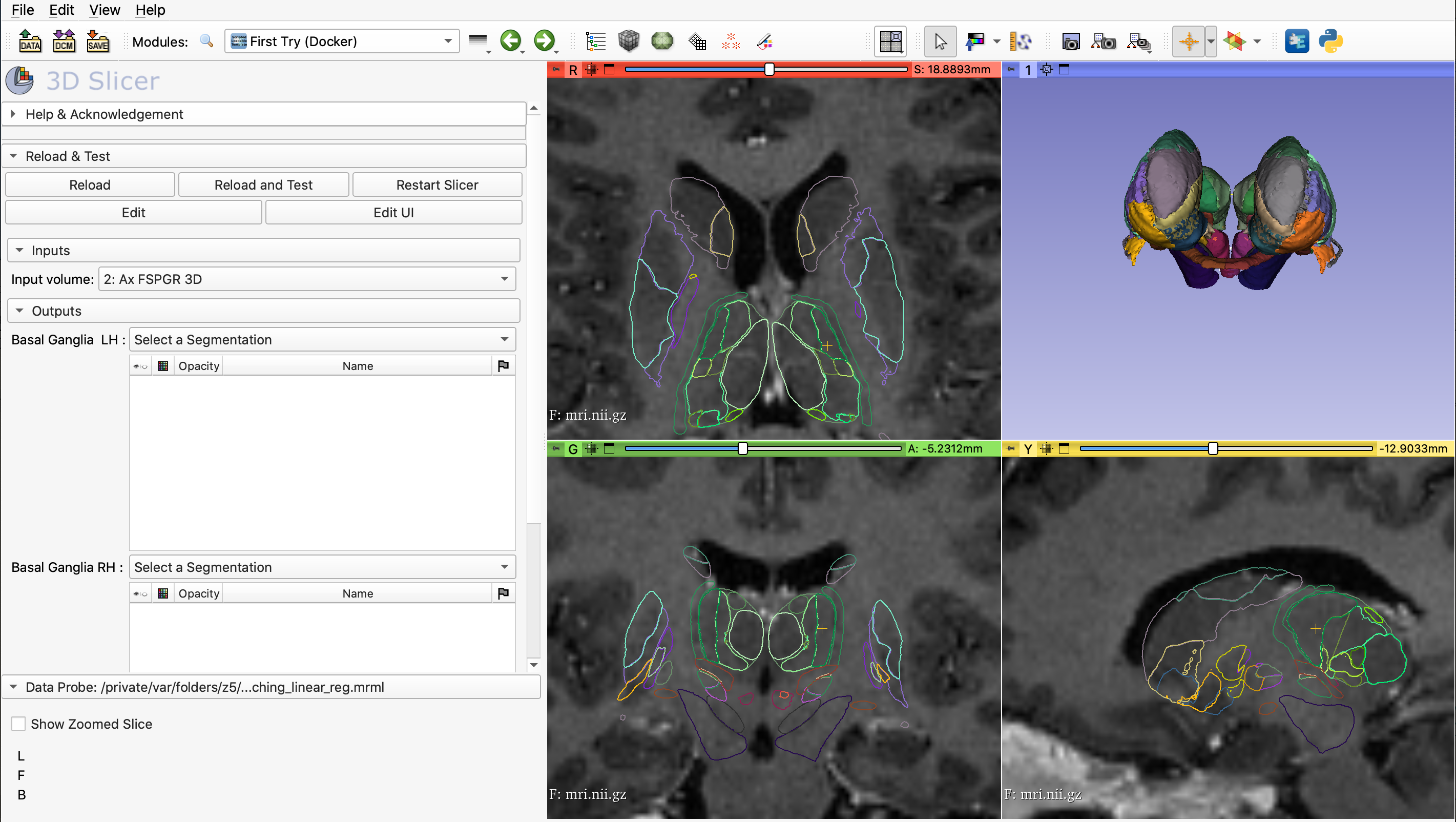Enable the Show Zoomed Slice checkbox
Screen dimensions: 1456x822
click(18, 724)
